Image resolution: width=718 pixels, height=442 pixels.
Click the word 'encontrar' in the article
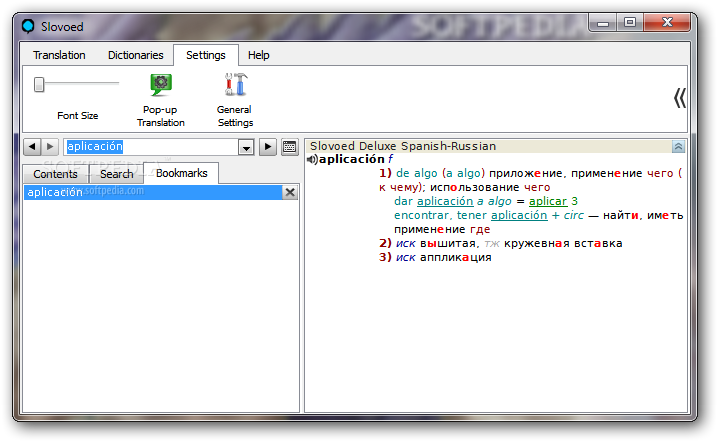pos(421,215)
